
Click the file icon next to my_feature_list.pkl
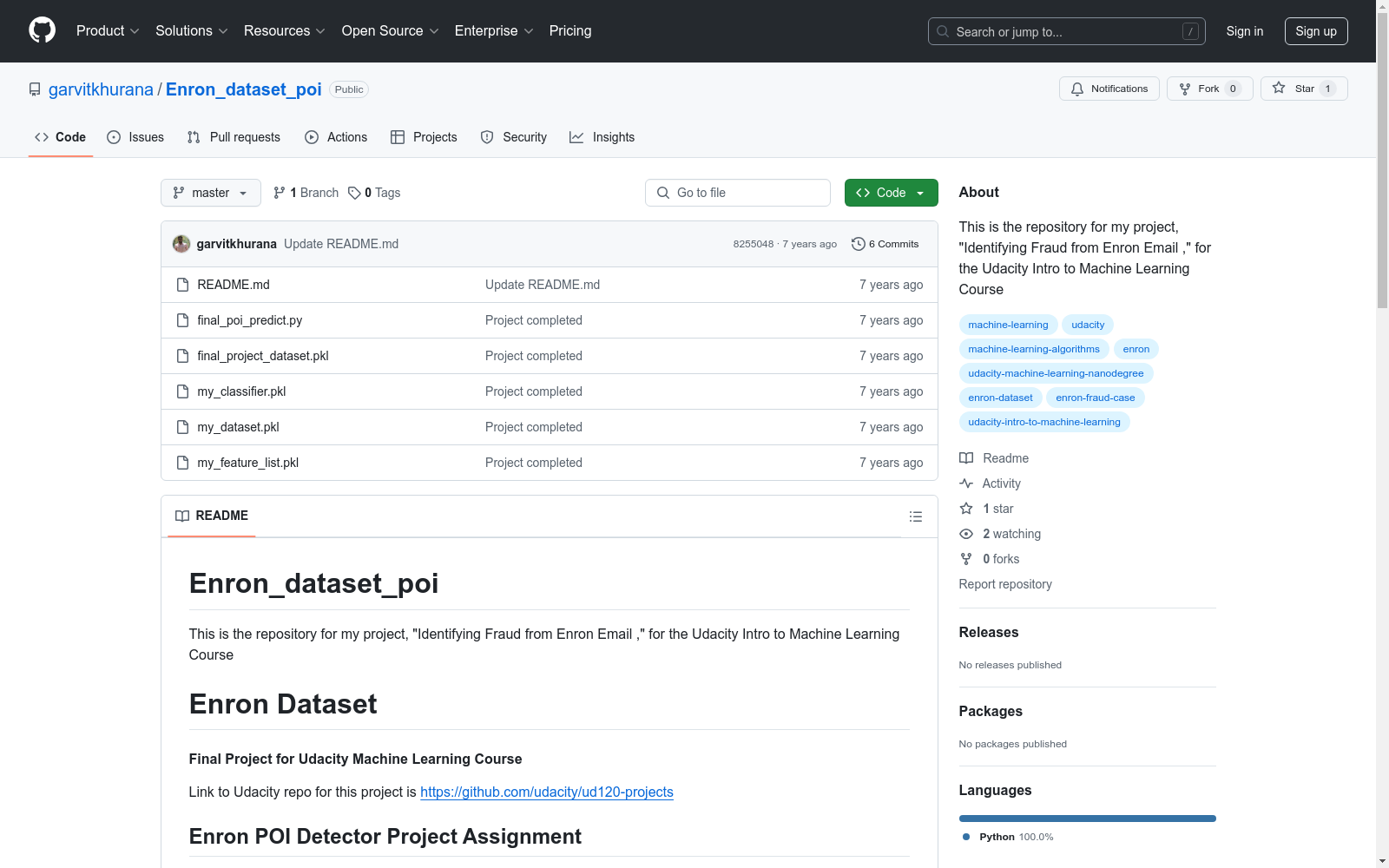[182, 463]
